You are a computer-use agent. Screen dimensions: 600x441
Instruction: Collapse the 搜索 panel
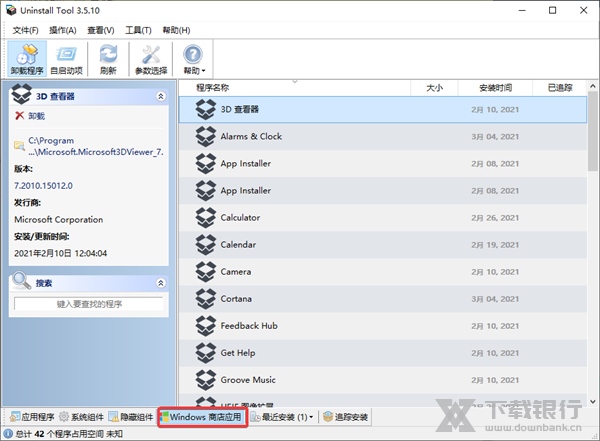(161, 283)
